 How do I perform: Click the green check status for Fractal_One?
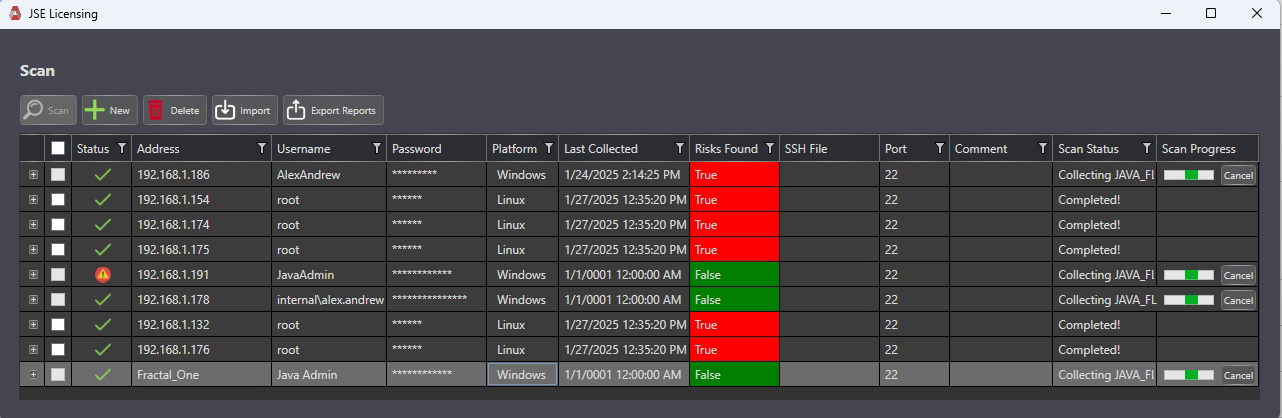(x=102, y=375)
